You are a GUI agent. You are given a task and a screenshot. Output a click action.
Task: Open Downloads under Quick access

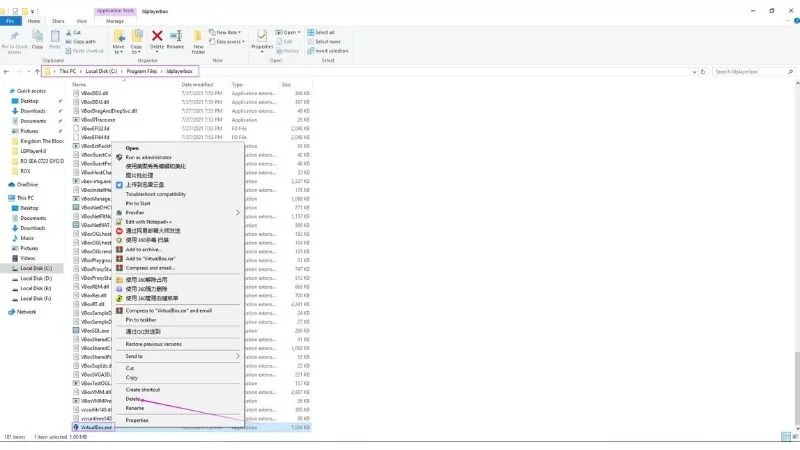pyautogui.click(x=33, y=111)
